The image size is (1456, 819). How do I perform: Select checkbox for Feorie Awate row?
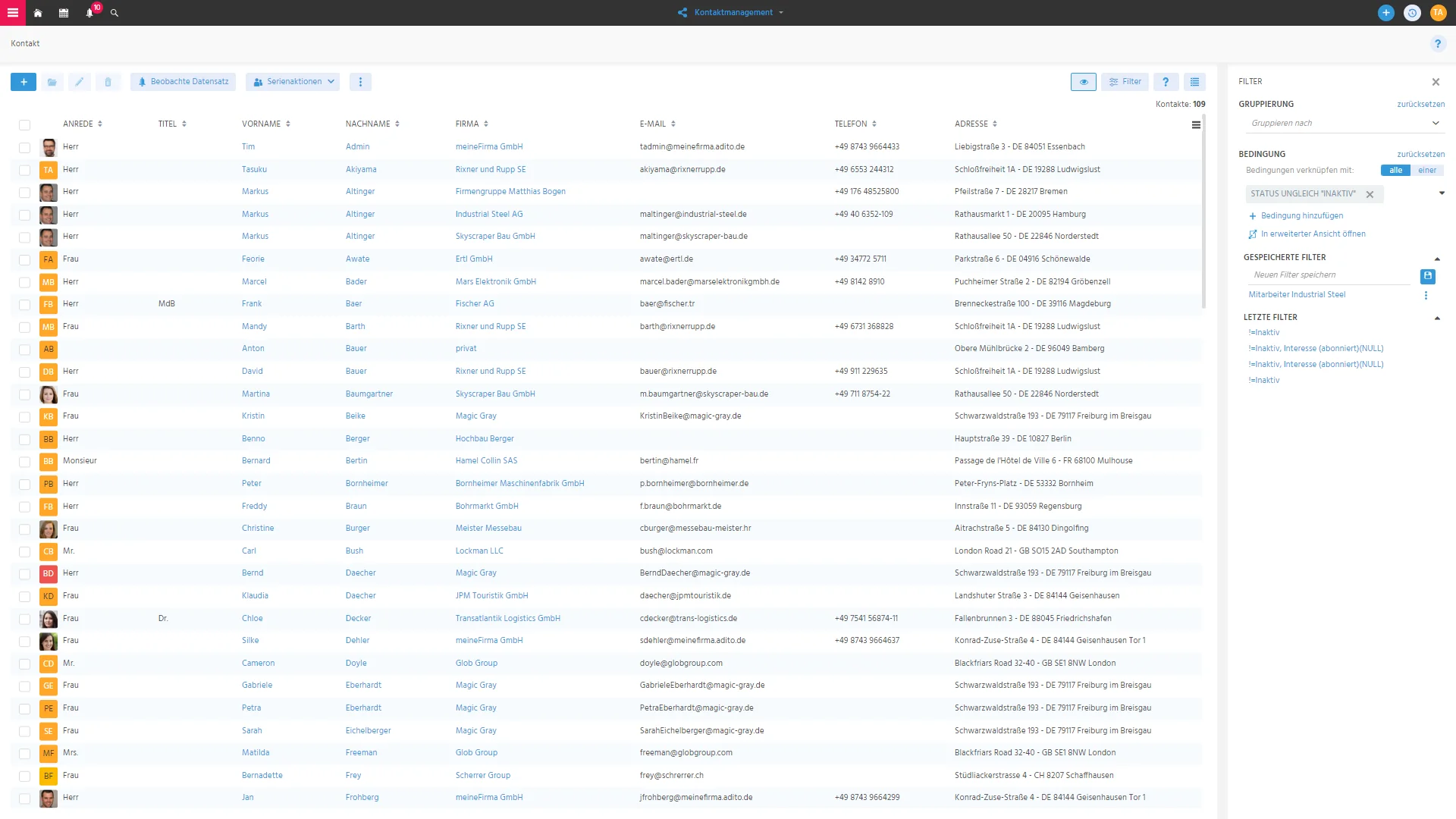click(24, 260)
